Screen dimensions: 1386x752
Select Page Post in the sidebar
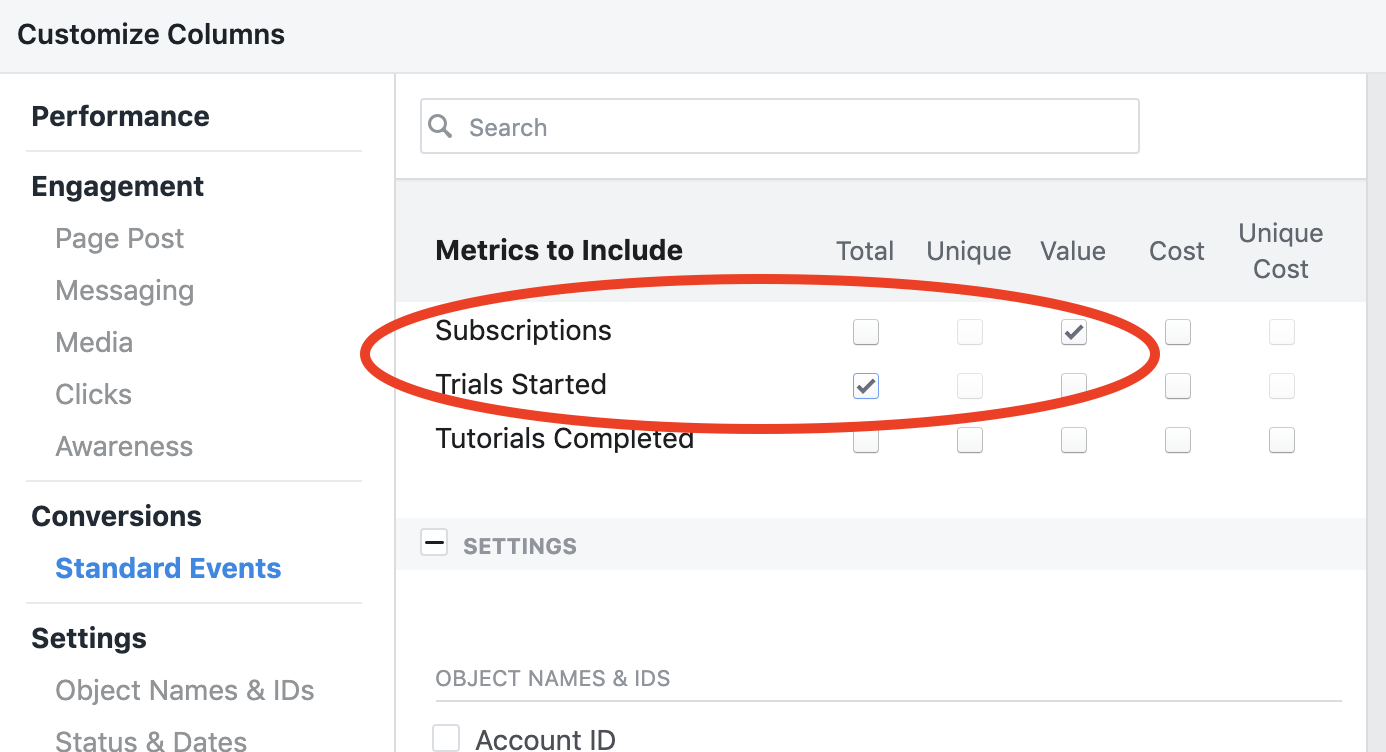click(120, 238)
